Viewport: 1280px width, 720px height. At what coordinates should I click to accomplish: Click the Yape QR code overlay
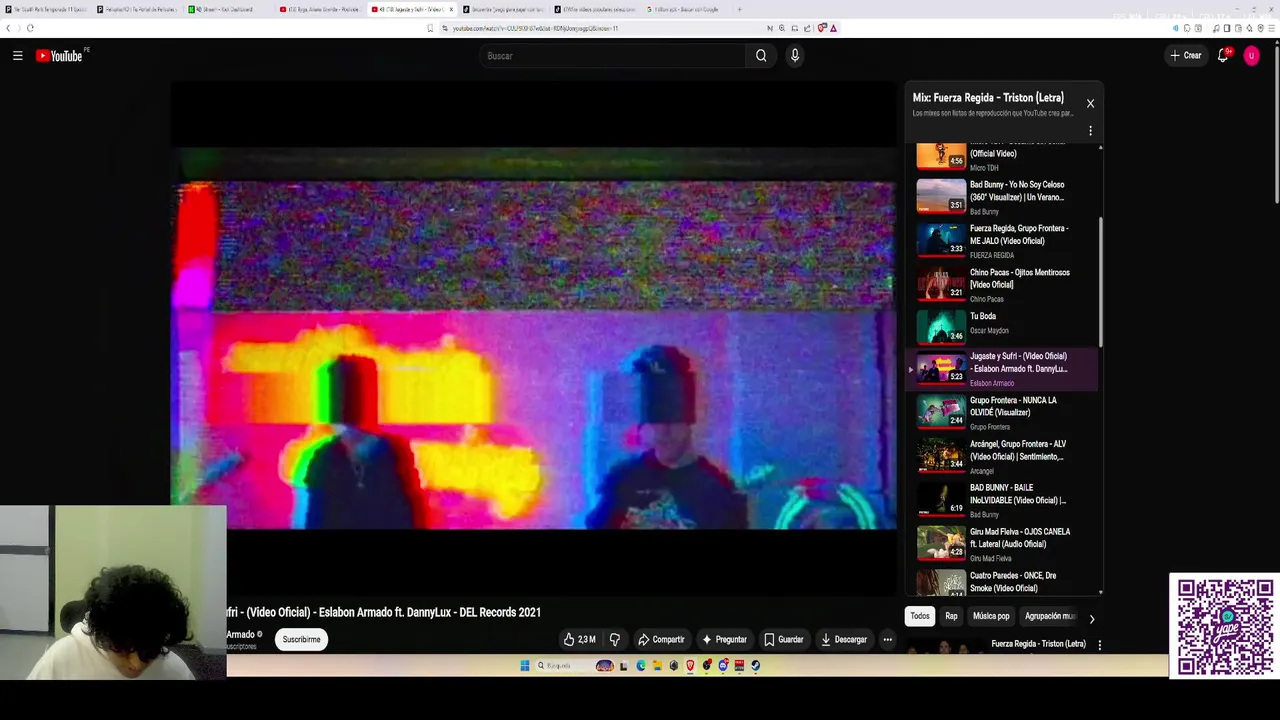tap(1224, 626)
